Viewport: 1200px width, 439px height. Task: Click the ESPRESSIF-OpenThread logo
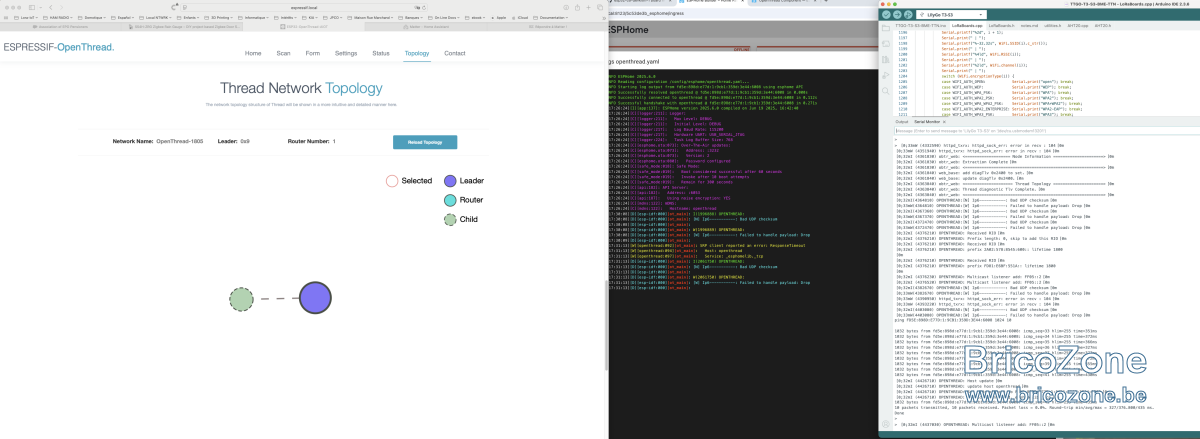pyautogui.click(x=57, y=47)
